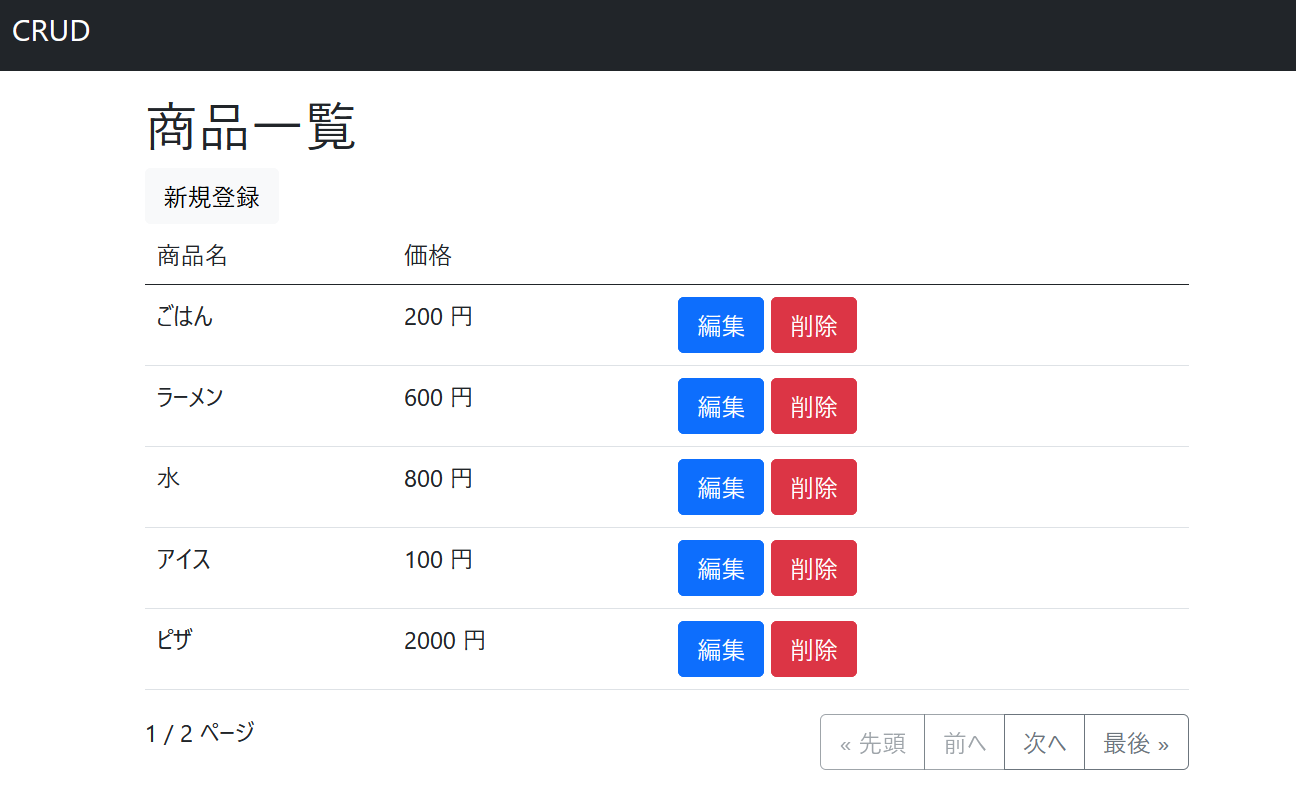
Task: Click 削除 next to アイス
Action: 814,568
